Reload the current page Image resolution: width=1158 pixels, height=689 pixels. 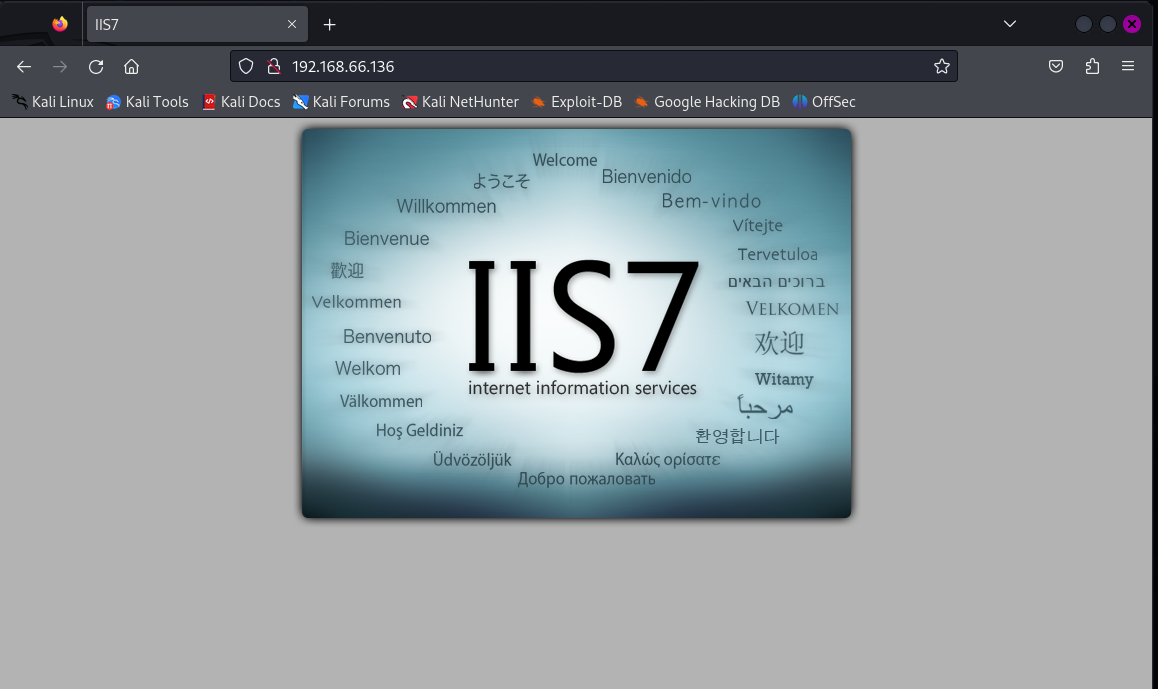tap(96, 66)
